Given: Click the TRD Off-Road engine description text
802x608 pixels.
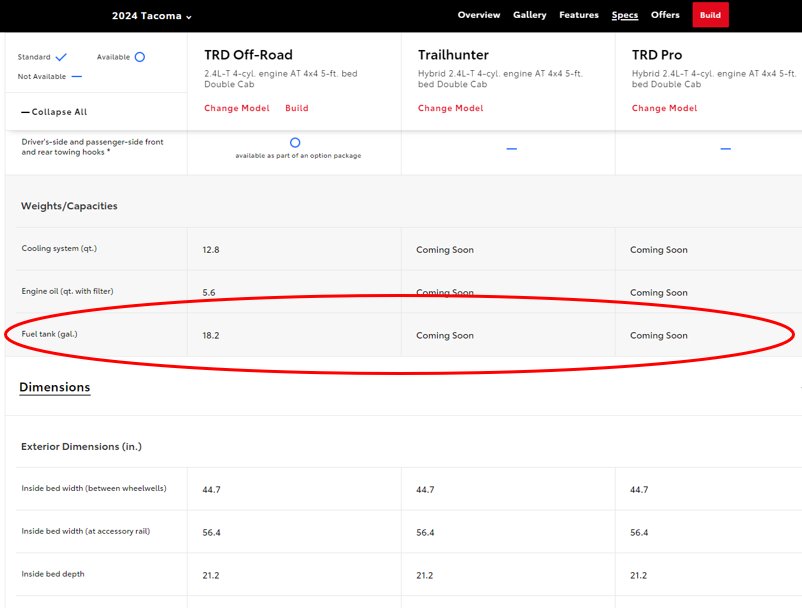Looking at the screenshot, I should [x=281, y=79].
